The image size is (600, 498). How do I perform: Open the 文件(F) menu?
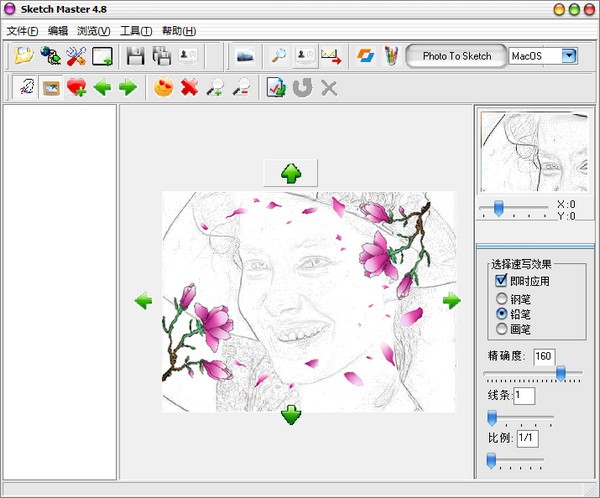22,31
